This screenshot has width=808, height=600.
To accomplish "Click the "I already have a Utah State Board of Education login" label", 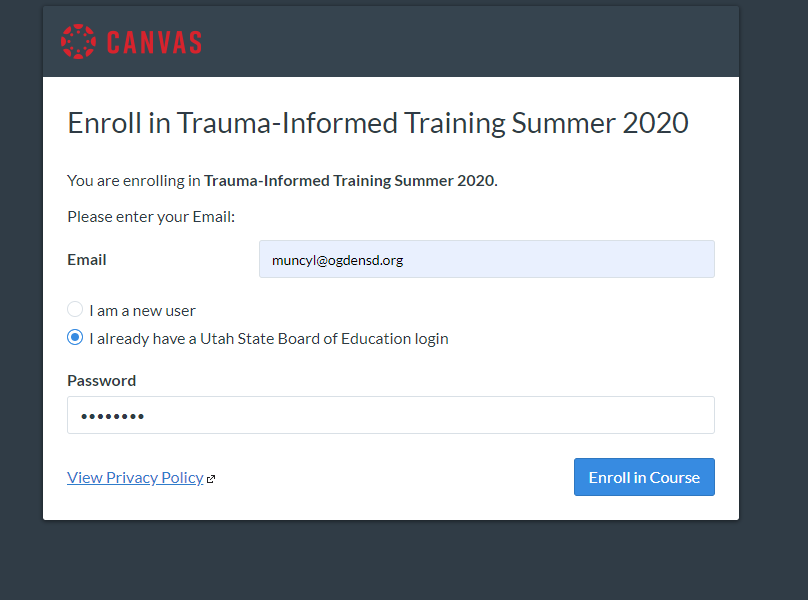I will [x=268, y=338].
